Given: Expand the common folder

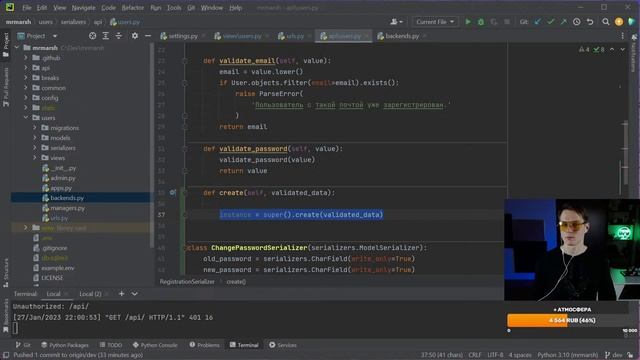Looking at the screenshot, I should [26, 88].
